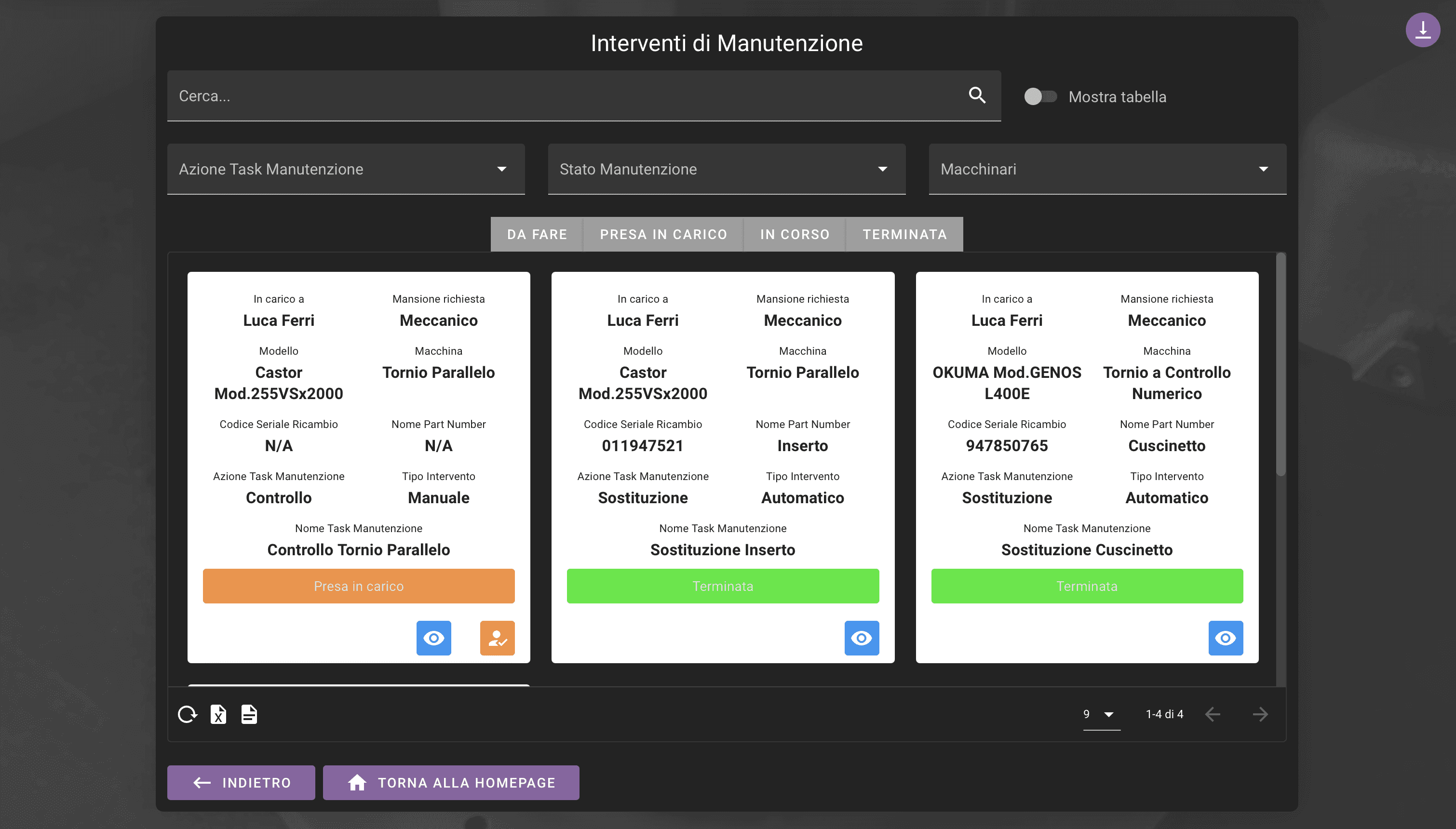
Task: Toggle the Mostra tabella switch
Action: click(1040, 96)
